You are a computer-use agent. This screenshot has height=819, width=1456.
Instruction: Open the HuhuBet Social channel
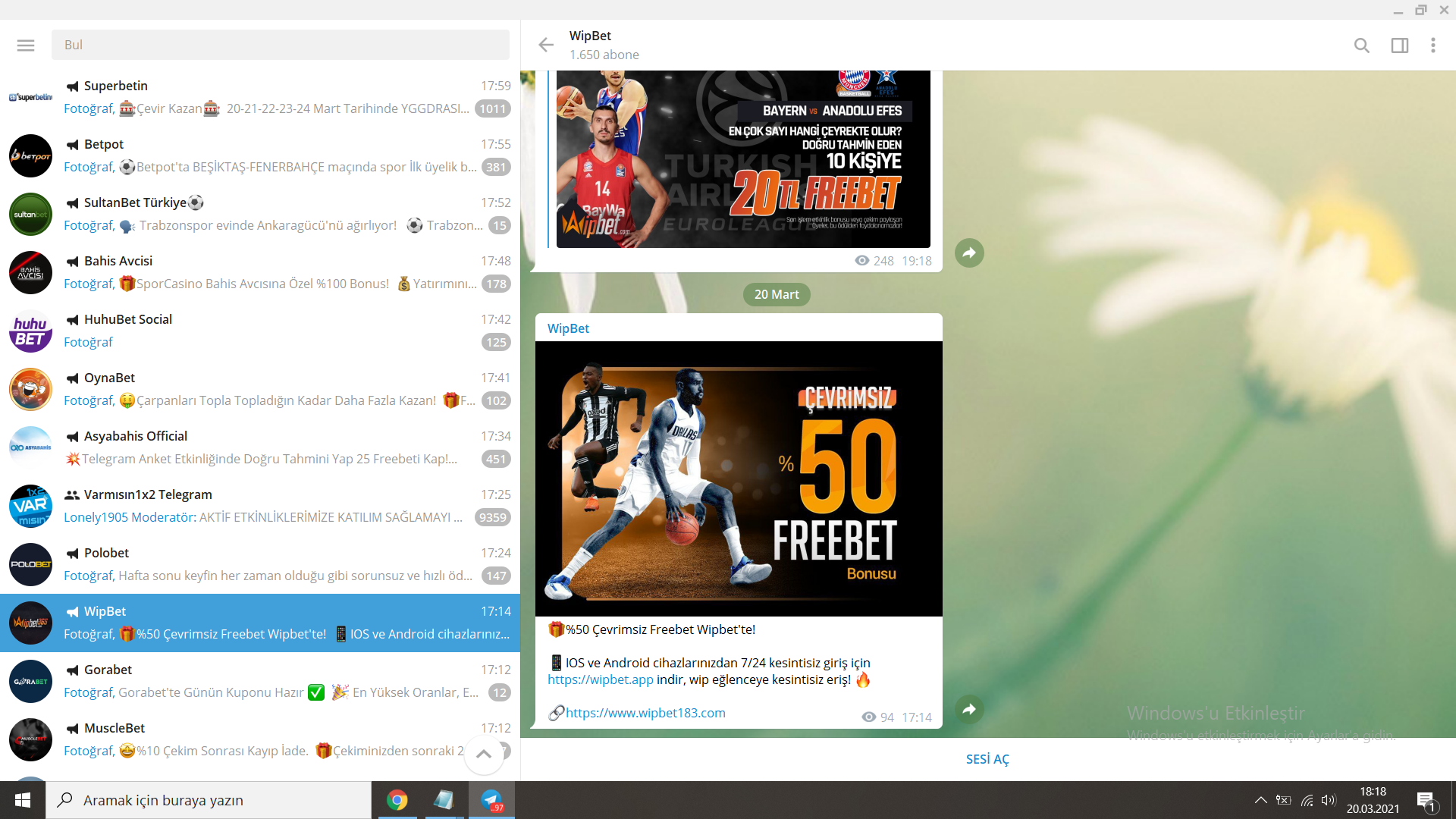click(x=260, y=331)
